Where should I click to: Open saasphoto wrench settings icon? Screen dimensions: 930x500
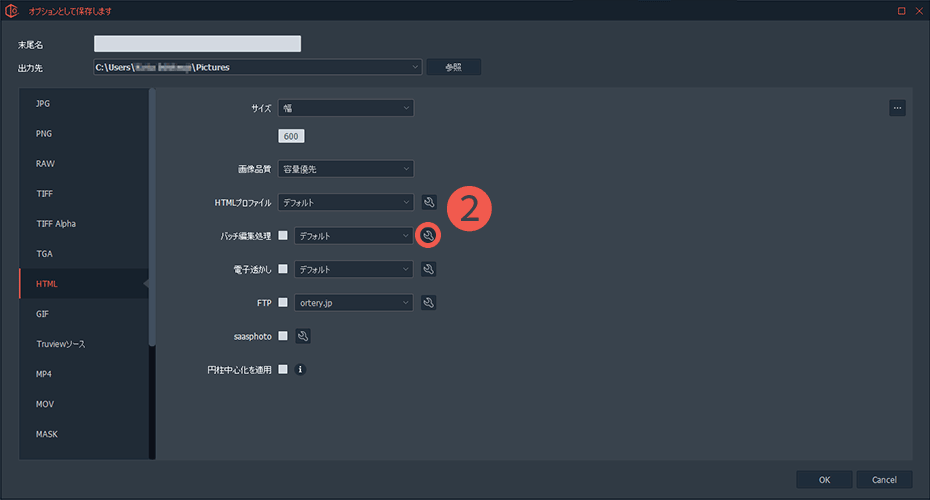coord(303,336)
